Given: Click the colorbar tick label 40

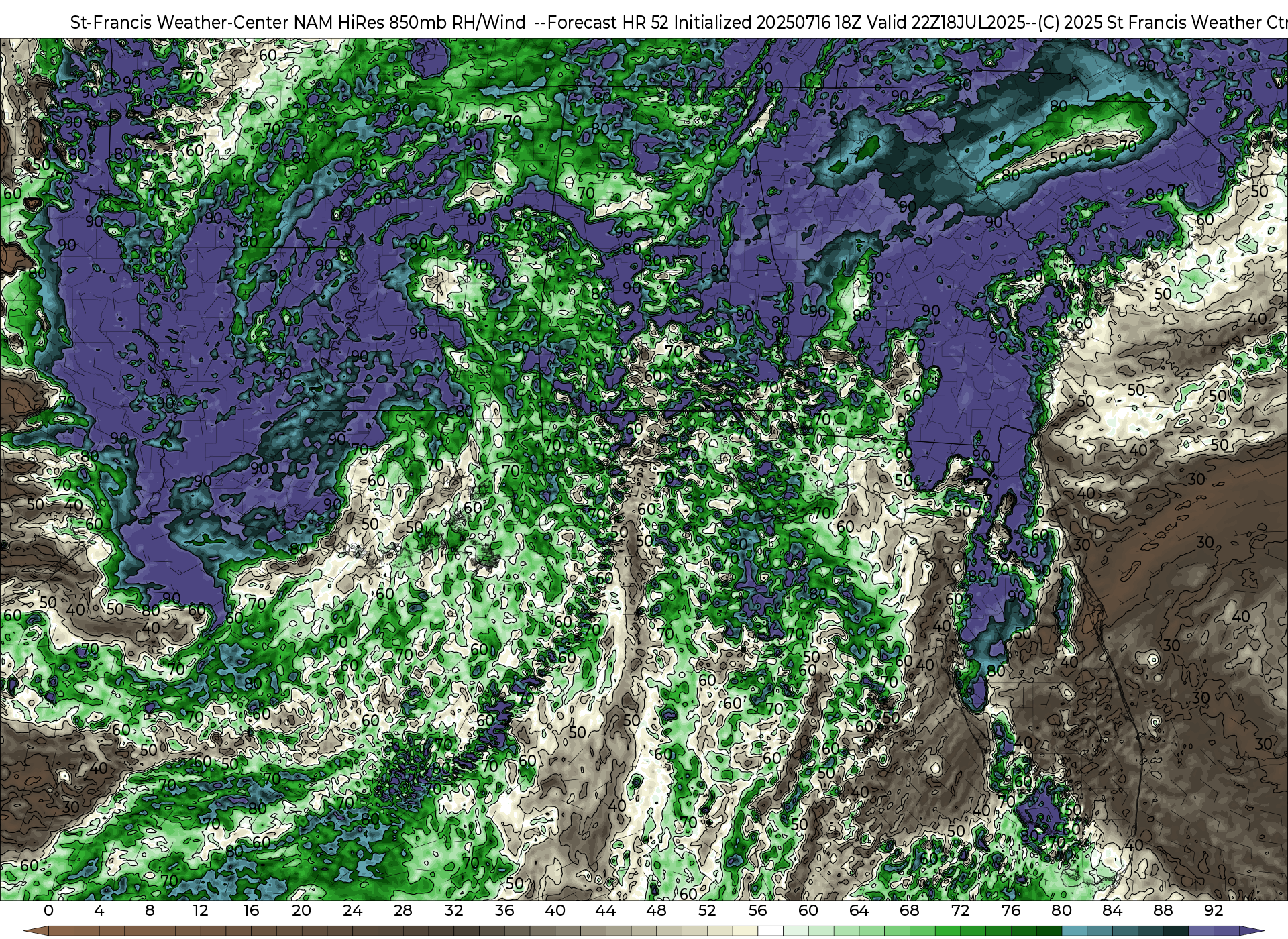Looking at the screenshot, I should point(555,911).
